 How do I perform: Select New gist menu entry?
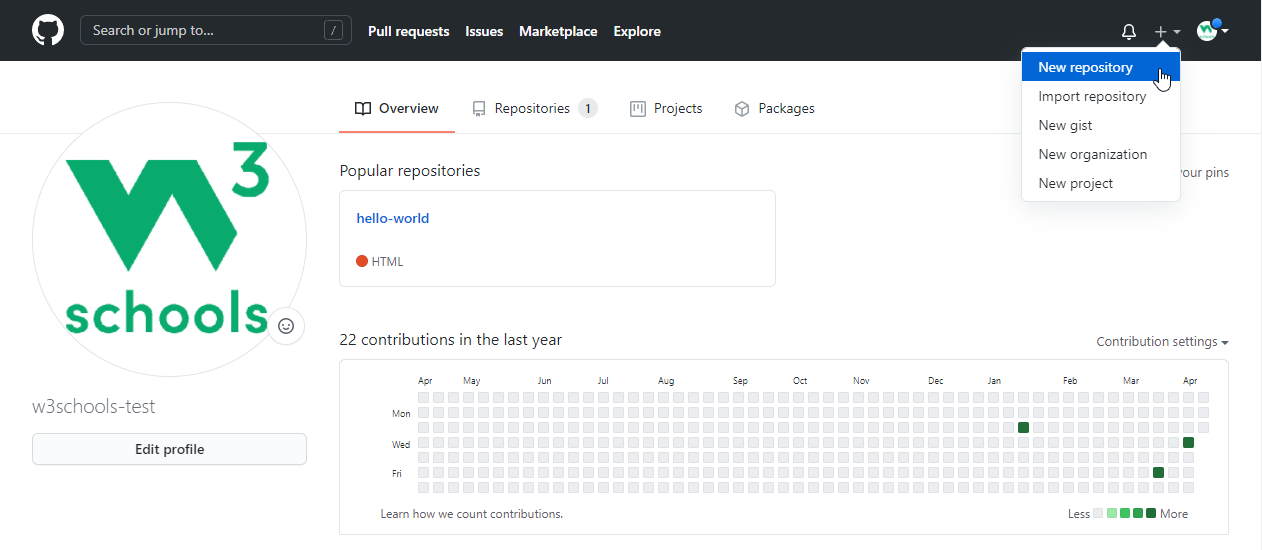(1065, 126)
